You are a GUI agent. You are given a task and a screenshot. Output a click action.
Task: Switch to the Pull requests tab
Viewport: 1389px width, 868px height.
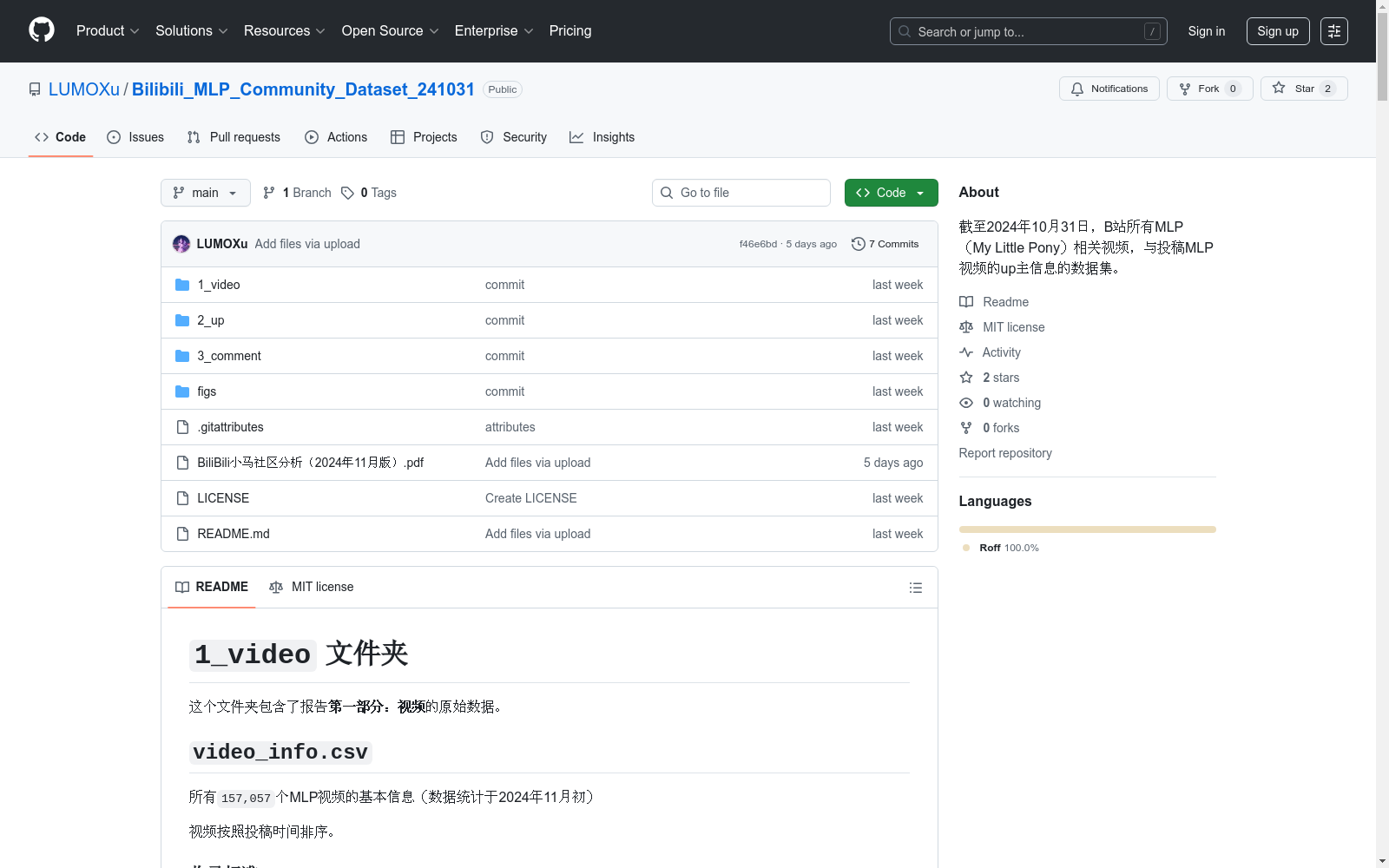pyautogui.click(x=234, y=137)
